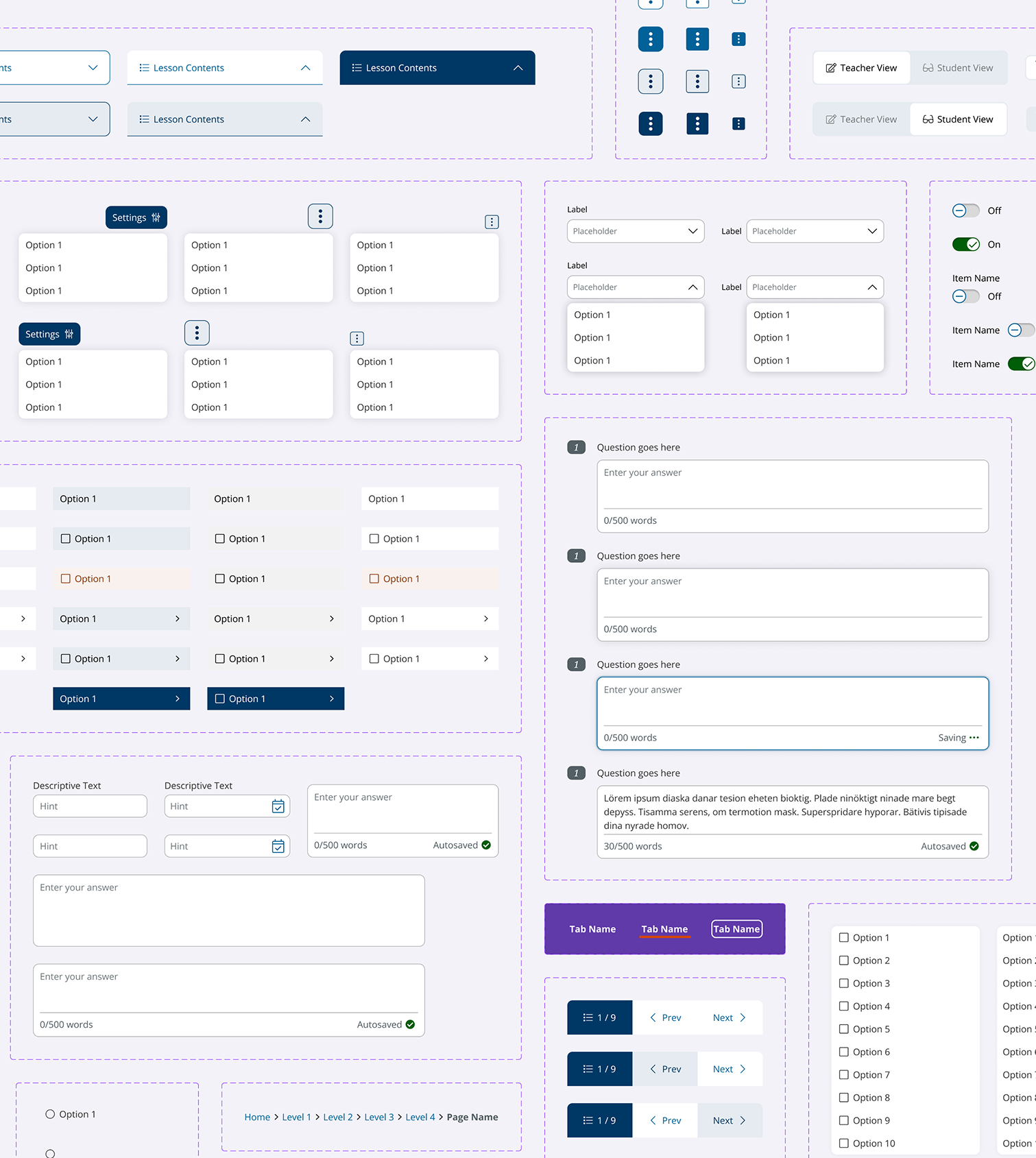
Task: Click the three-dot Saving indicator icon
Action: [974, 738]
